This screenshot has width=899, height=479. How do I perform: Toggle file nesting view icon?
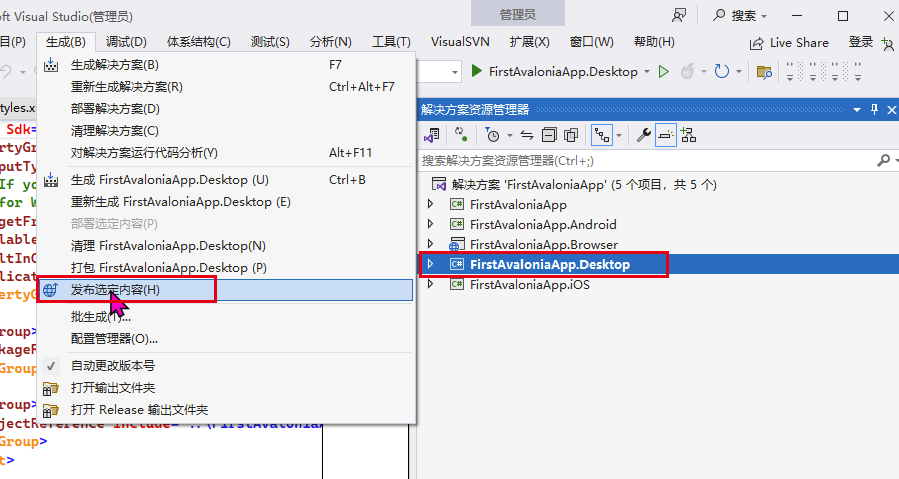pos(601,135)
